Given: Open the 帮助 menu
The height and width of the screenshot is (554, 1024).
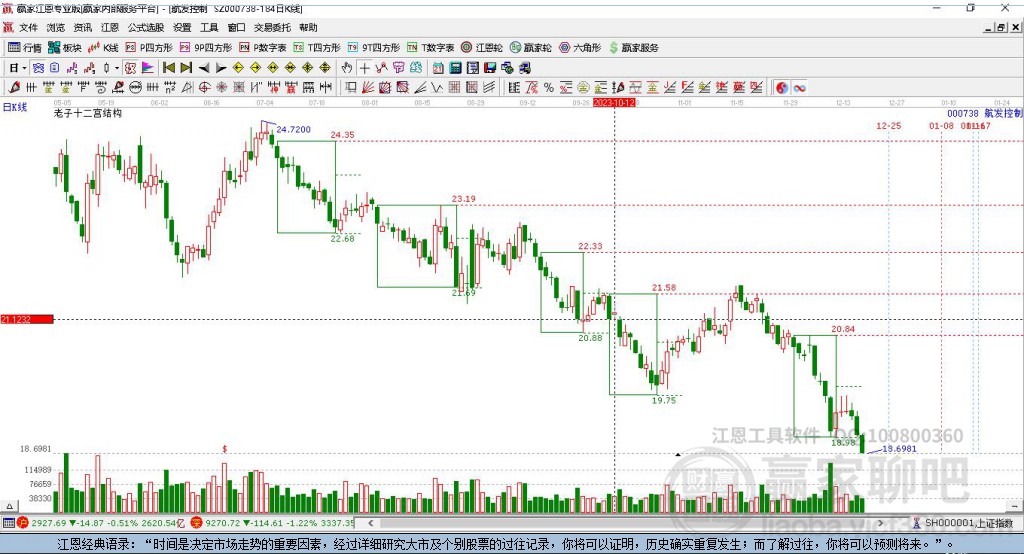Looking at the screenshot, I should click(308, 27).
